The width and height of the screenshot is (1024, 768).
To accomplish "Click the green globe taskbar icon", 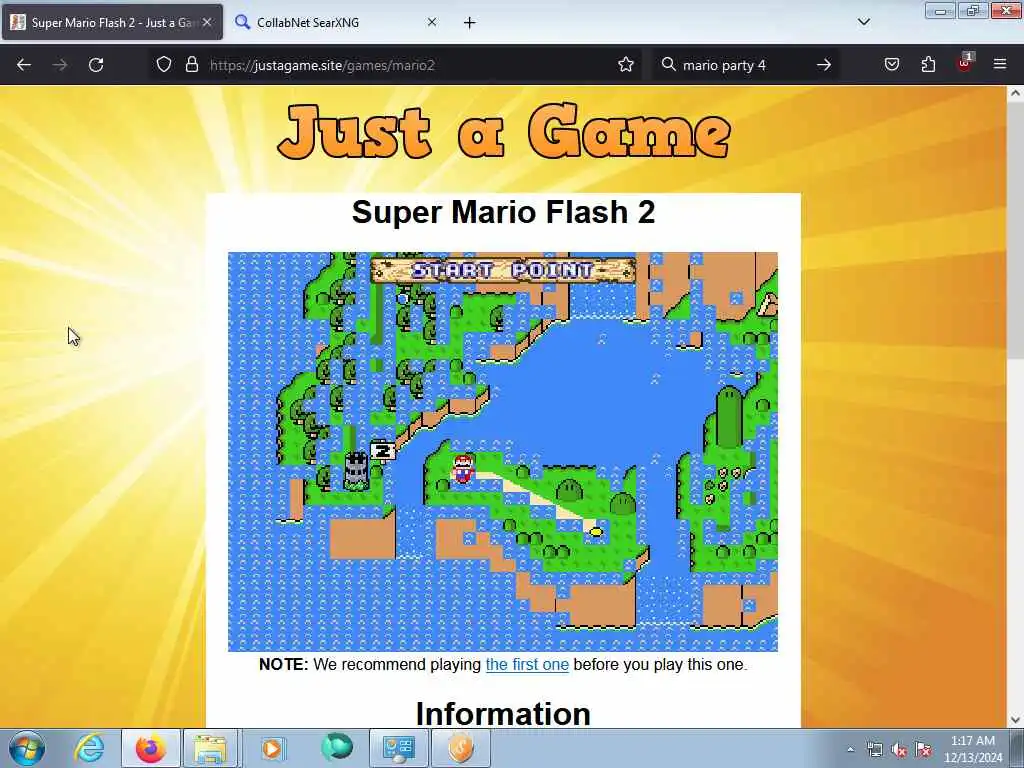I will click(336, 747).
